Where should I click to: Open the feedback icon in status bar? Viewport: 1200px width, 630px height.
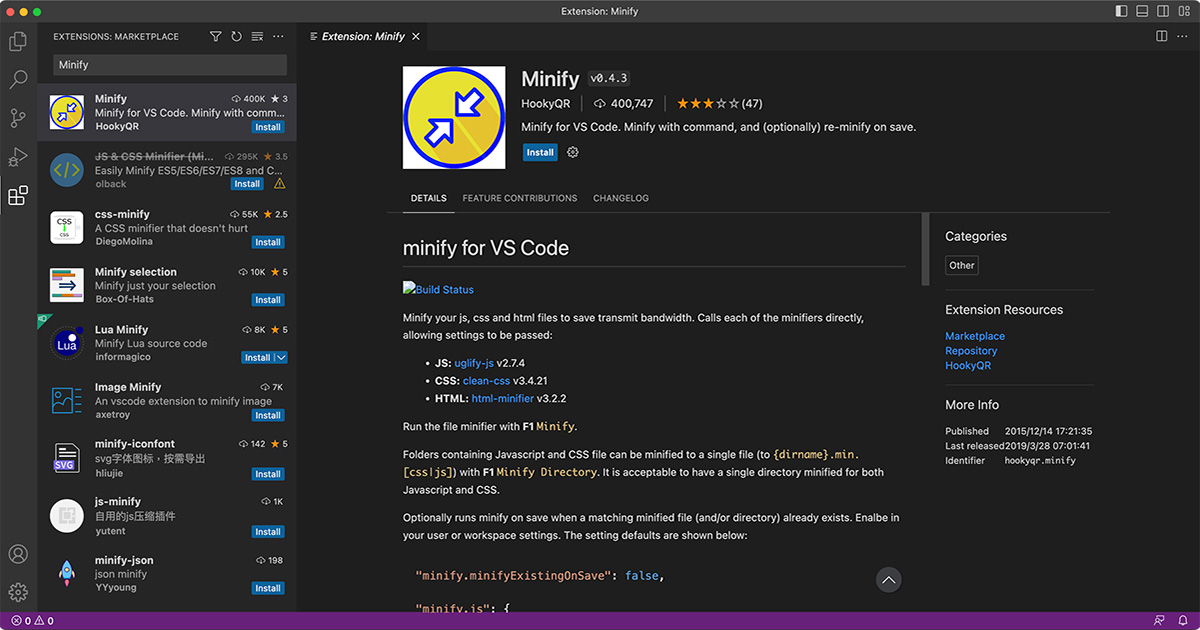[1158, 621]
